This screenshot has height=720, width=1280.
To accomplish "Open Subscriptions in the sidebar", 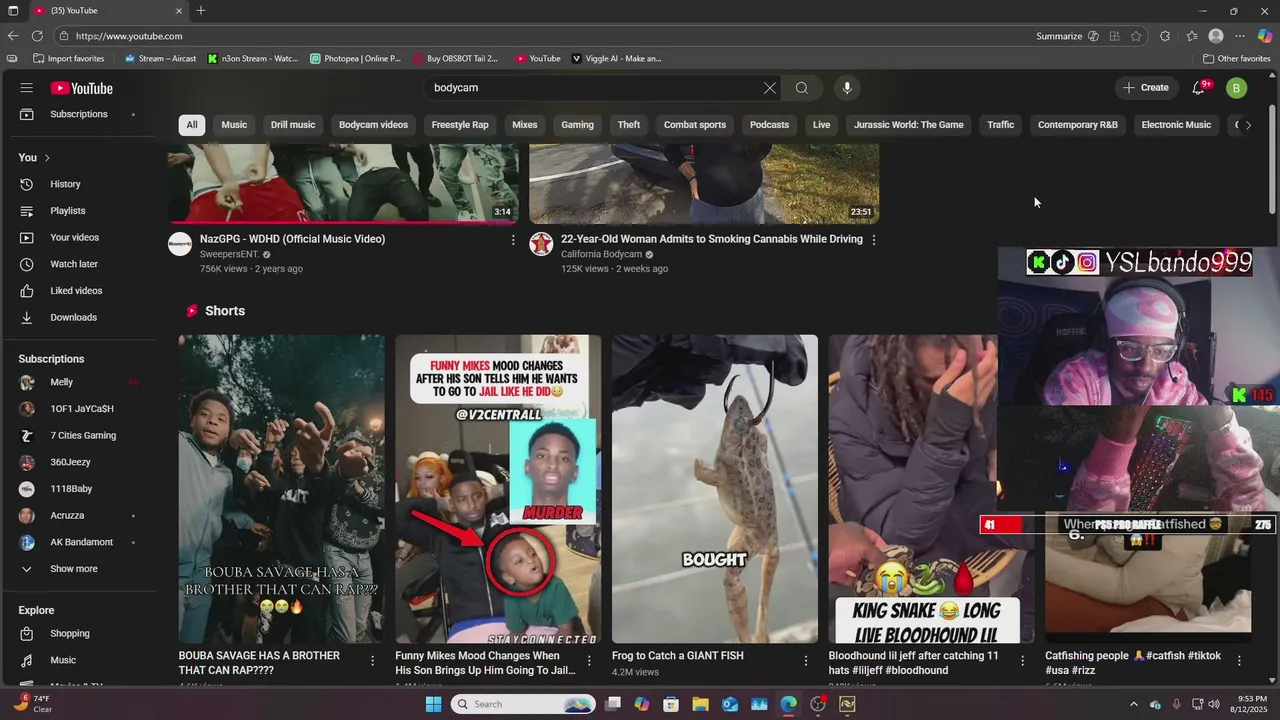I will [78, 114].
